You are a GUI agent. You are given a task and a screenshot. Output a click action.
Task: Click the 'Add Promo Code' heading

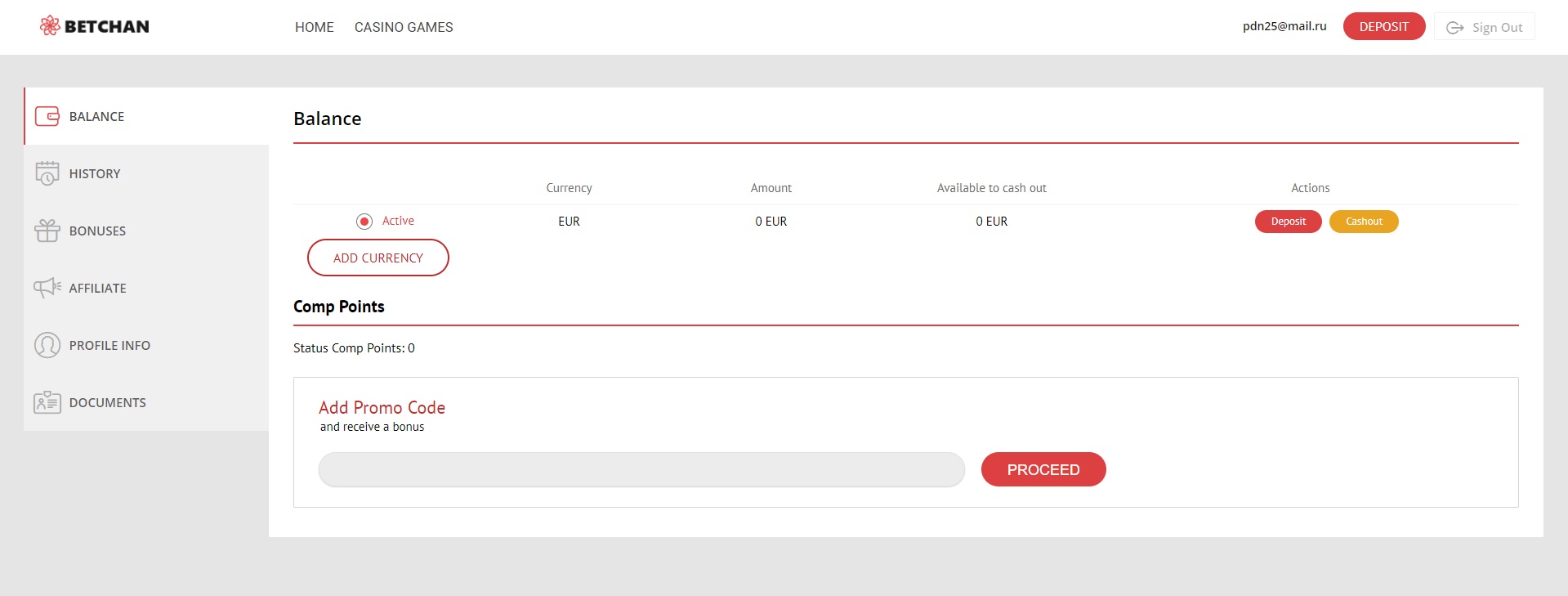[382, 407]
